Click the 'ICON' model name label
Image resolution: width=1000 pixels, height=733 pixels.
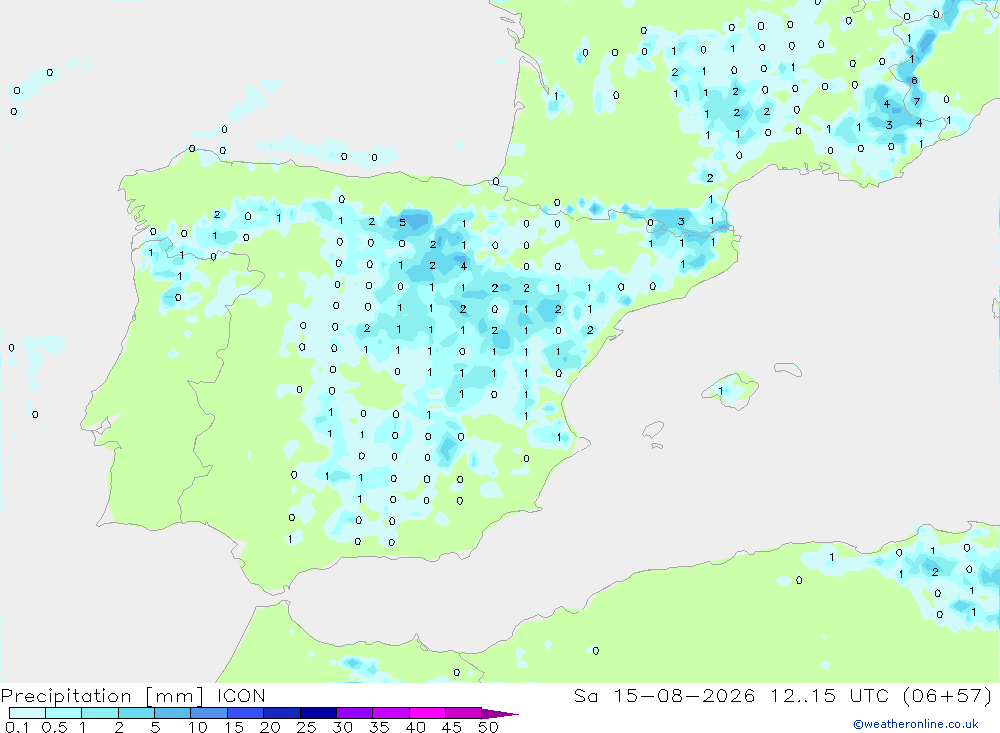point(241,695)
